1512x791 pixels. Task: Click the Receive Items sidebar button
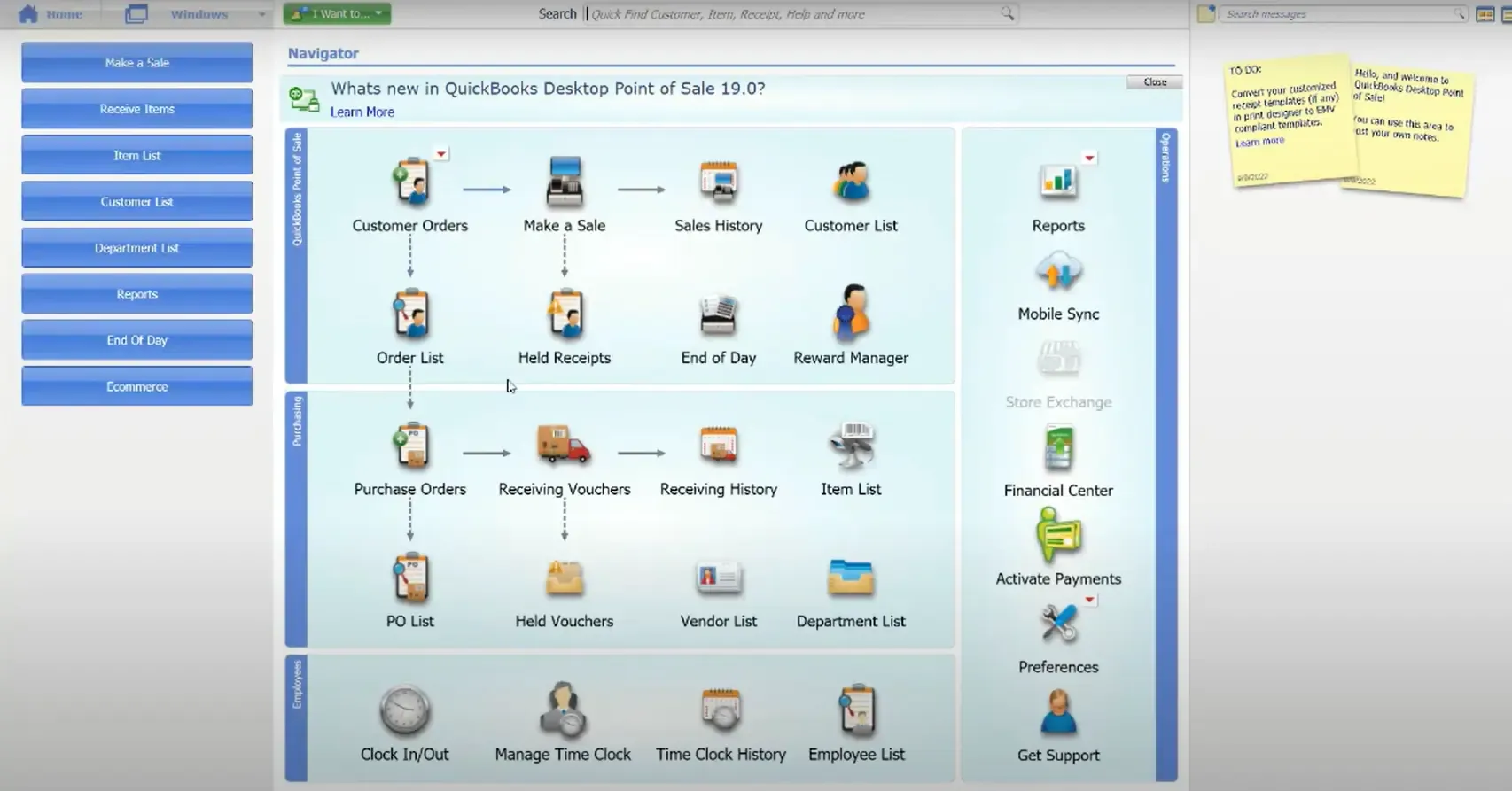point(137,109)
